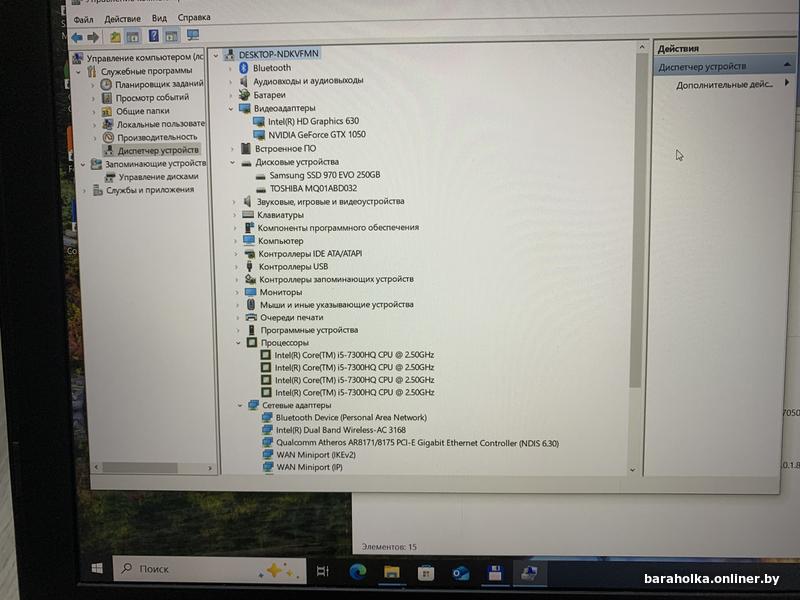Image resolution: width=800 pixels, height=600 pixels.
Task: Click Мыши и иные указывающие устройства
Action: 337,305
